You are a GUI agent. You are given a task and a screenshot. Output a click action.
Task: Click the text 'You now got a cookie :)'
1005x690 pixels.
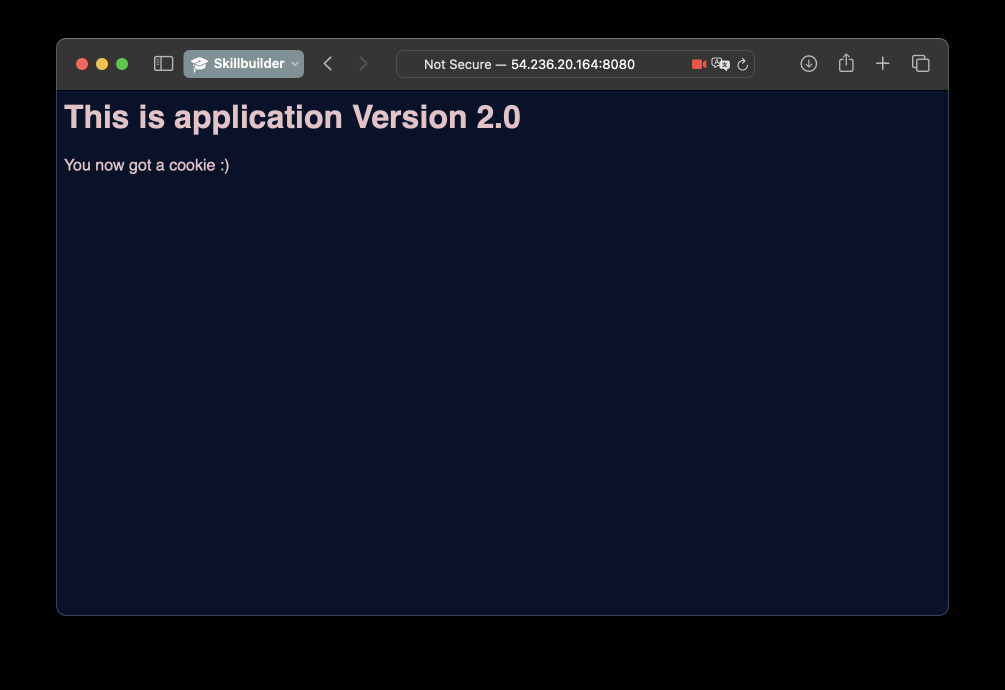pos(146,164)
